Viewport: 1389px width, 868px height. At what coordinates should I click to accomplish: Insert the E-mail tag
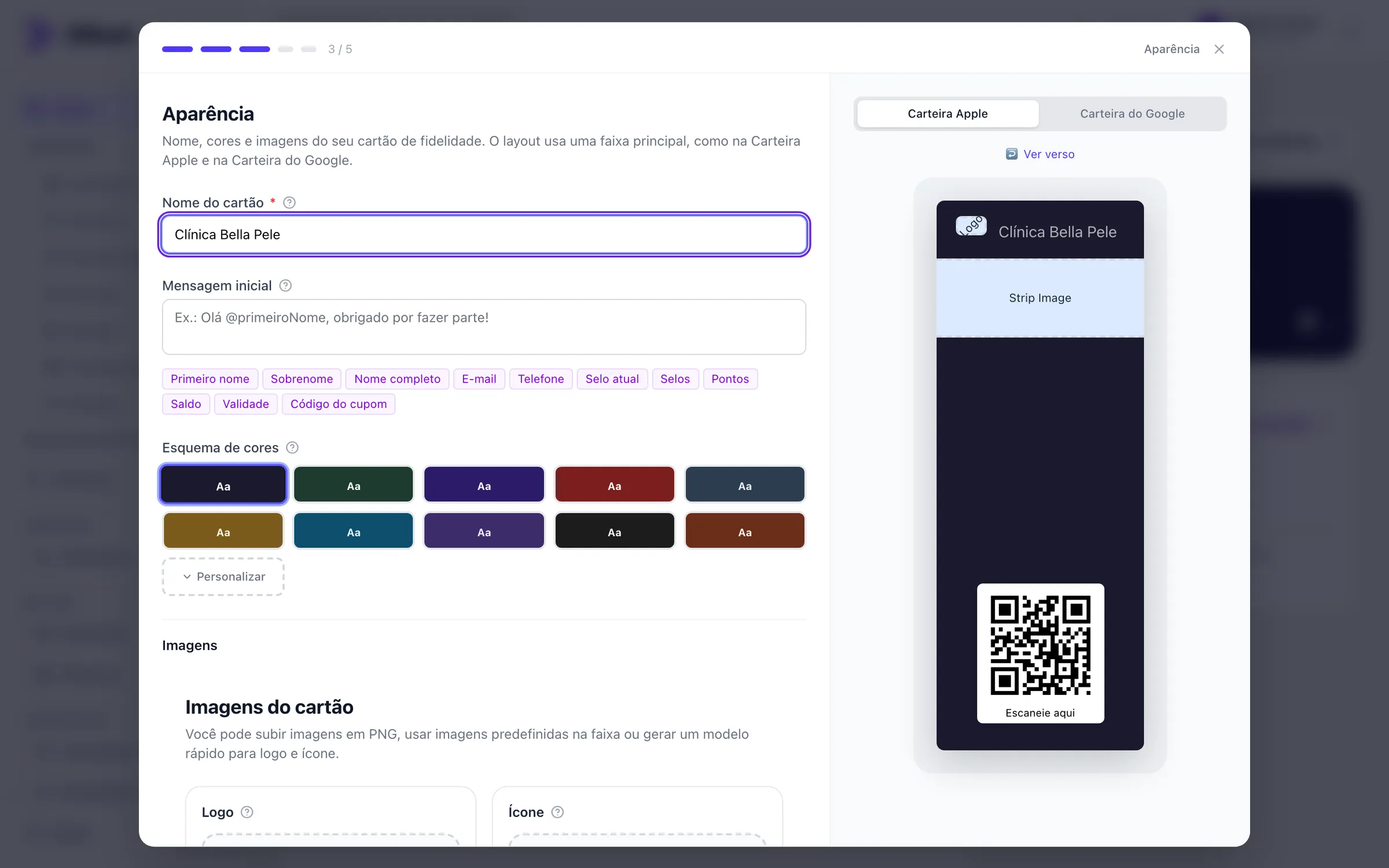tap(479, 379)
